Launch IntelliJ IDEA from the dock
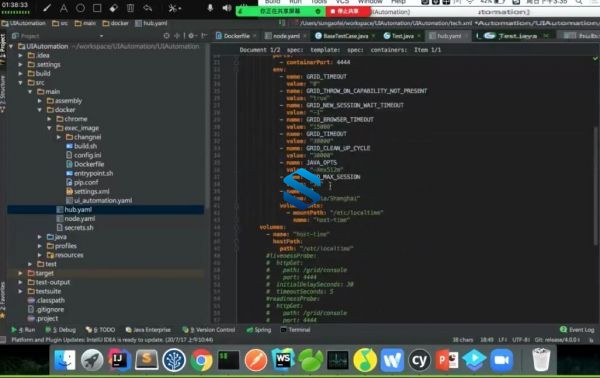Viewport: 600px width, 378px height. 119,360
